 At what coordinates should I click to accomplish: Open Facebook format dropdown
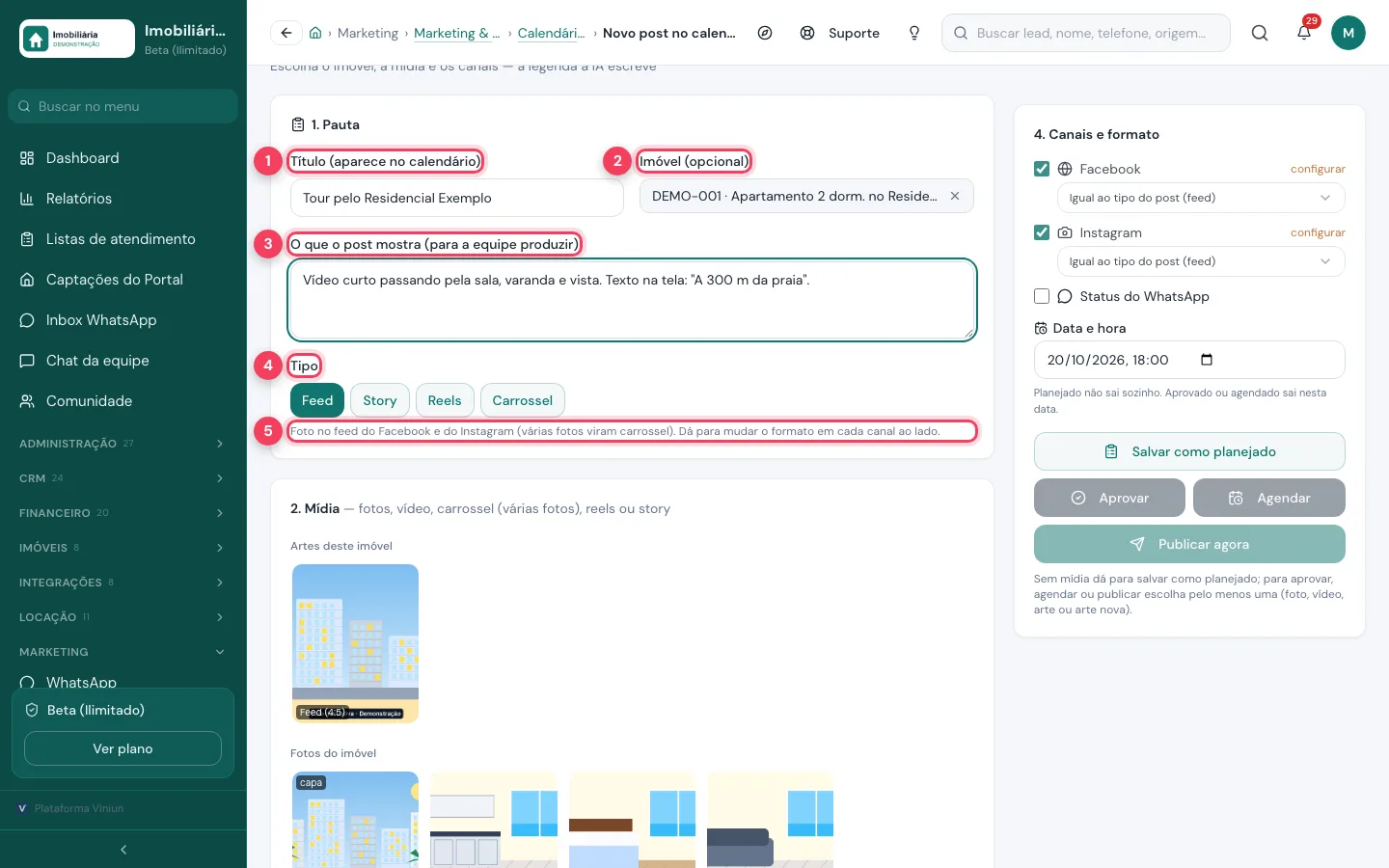click(x=1201, y=198)
